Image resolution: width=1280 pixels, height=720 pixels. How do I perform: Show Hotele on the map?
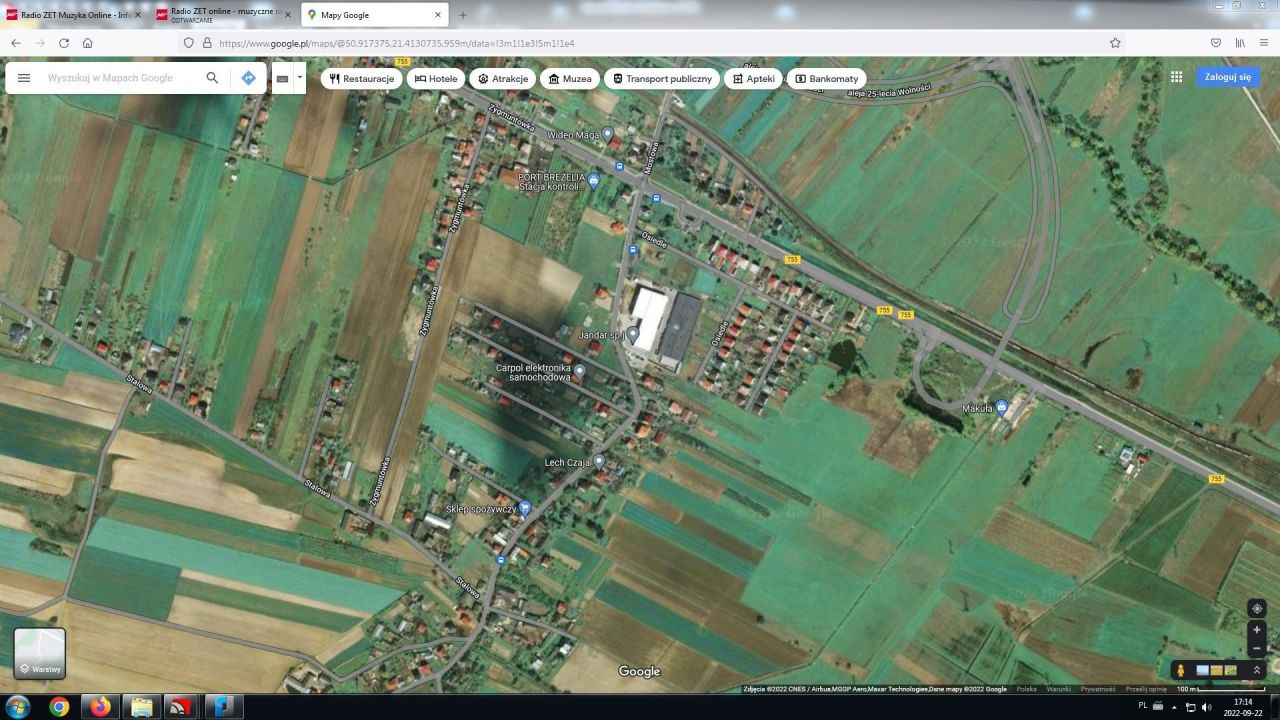click(435, 78)
